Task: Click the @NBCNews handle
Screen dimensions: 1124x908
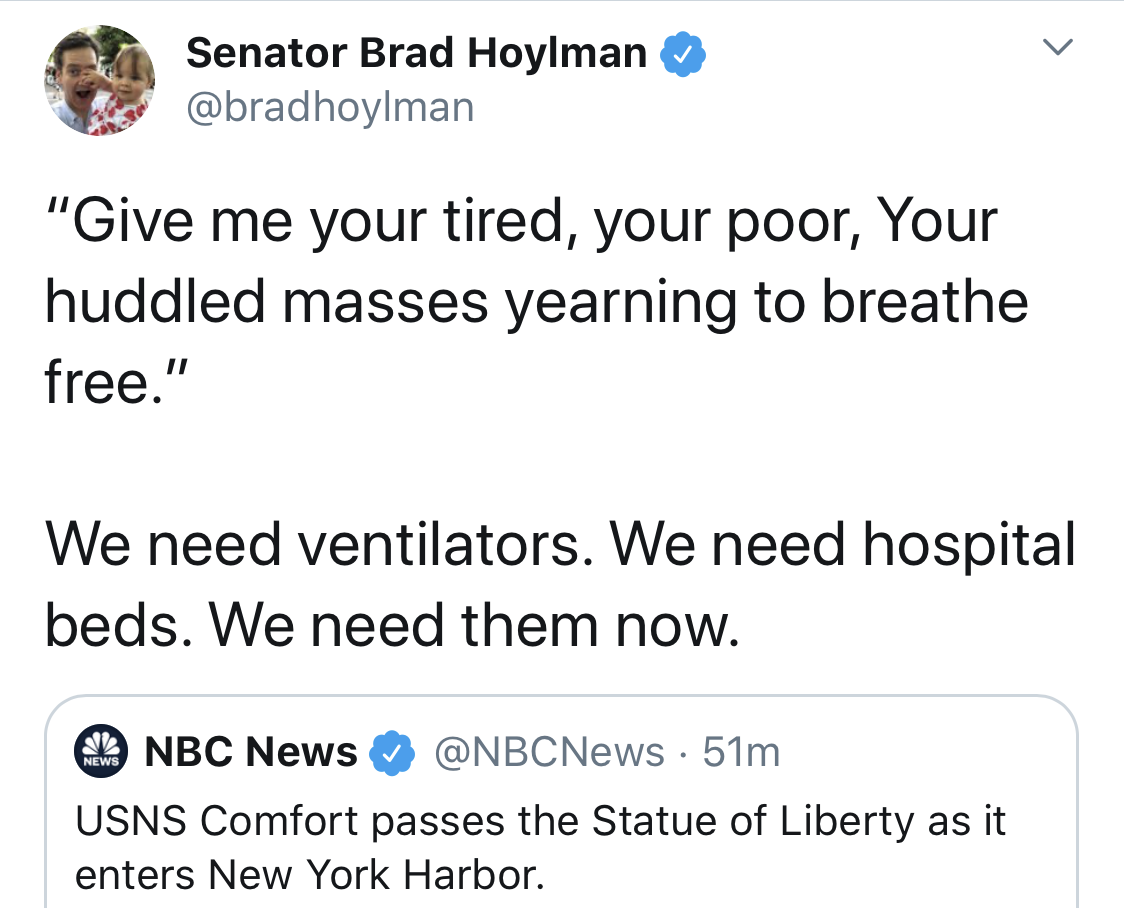Action: coord(547,752)
